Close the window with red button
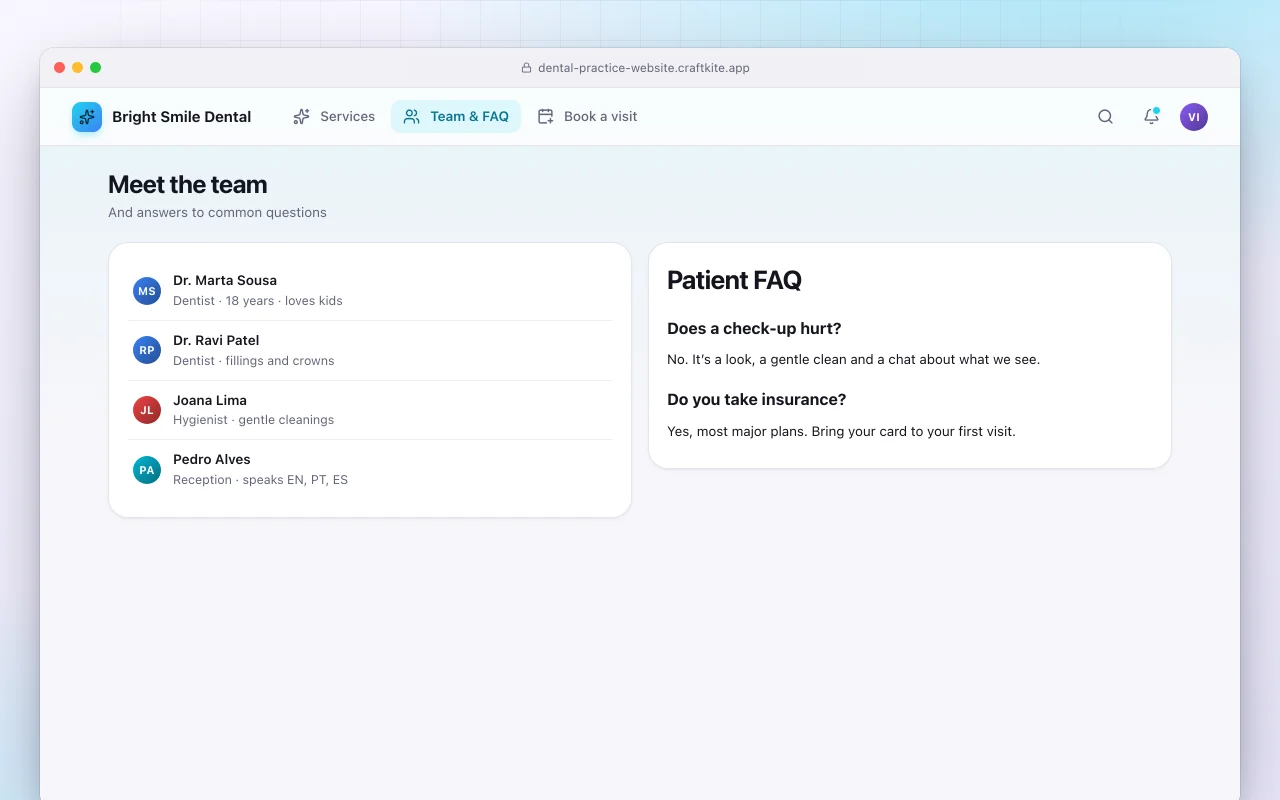The height and width of the screenshot is (800, 1280). pyautogui.click(x=60, y=68)
